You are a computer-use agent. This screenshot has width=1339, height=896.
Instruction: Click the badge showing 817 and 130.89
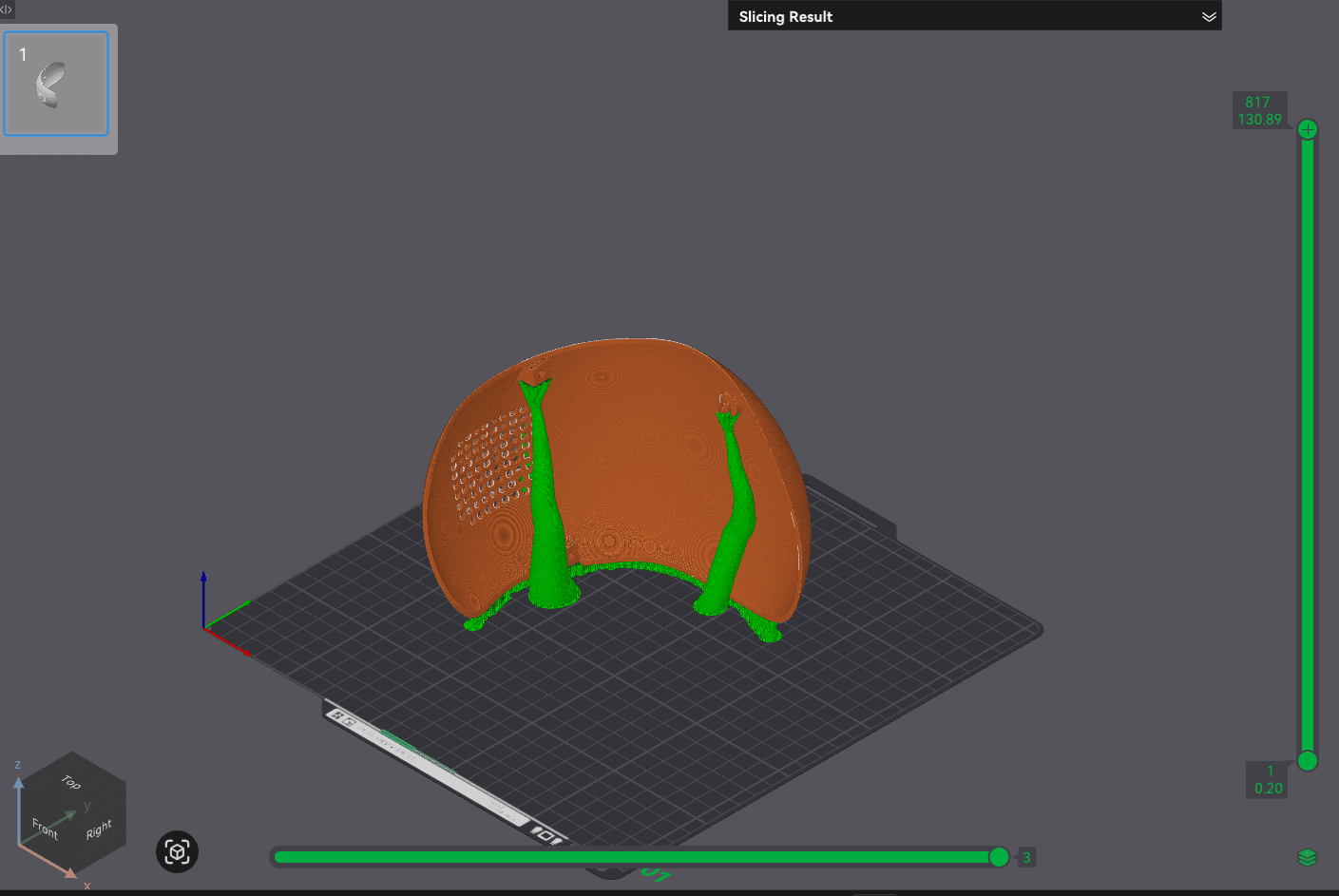(x=1260, y=109)
